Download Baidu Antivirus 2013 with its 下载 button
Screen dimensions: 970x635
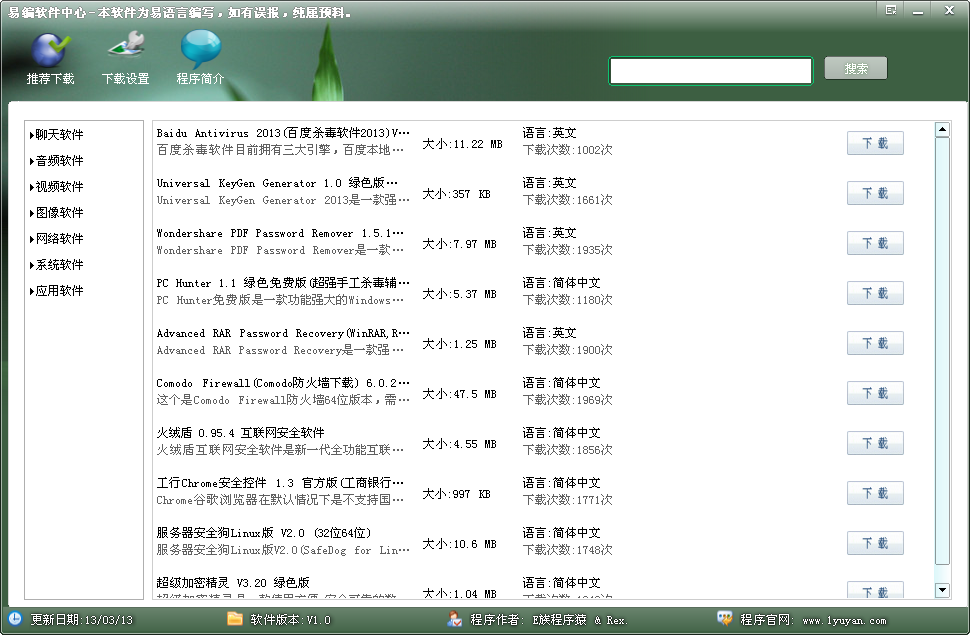(x=875, y=144)
